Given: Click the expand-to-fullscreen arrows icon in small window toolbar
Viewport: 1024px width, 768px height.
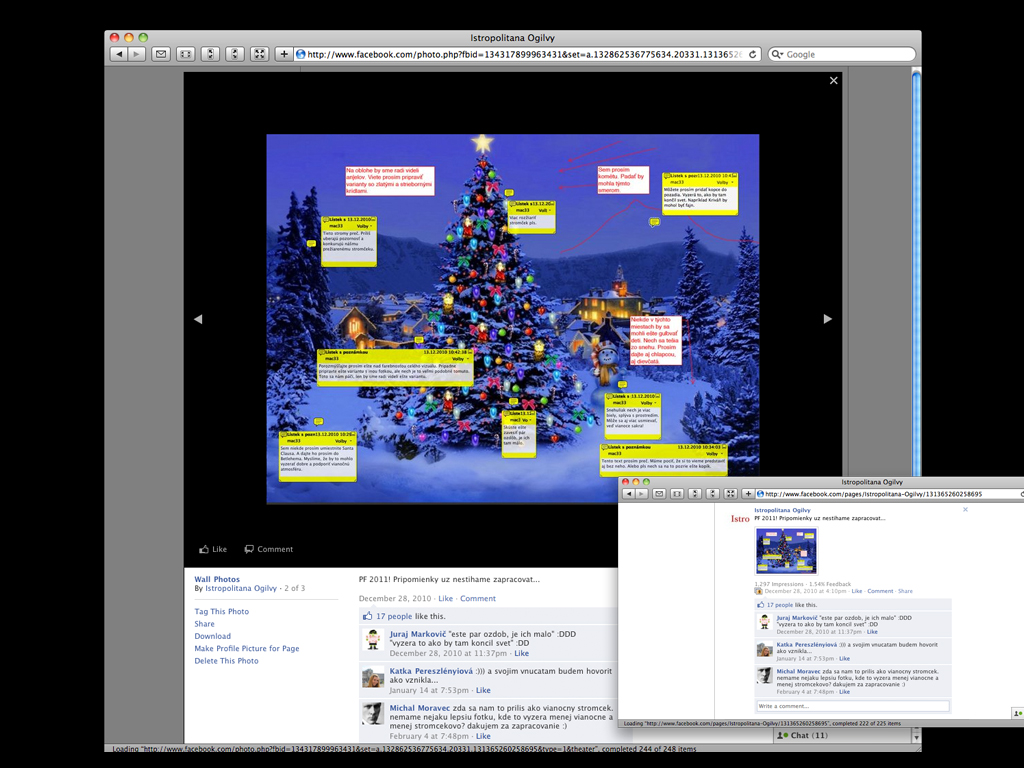Looking at the screenshot, I should 731,494.
